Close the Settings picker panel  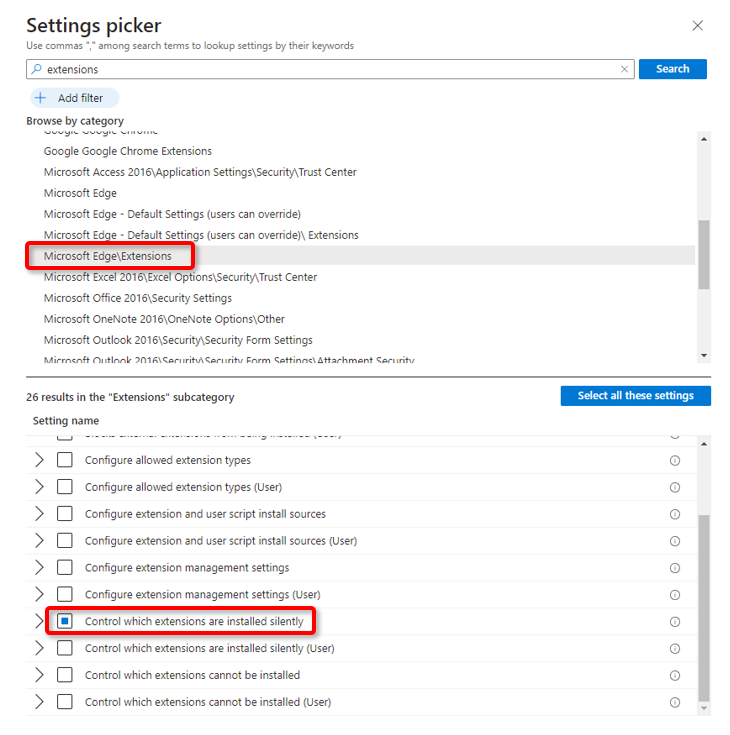click(x=698, y=26)
